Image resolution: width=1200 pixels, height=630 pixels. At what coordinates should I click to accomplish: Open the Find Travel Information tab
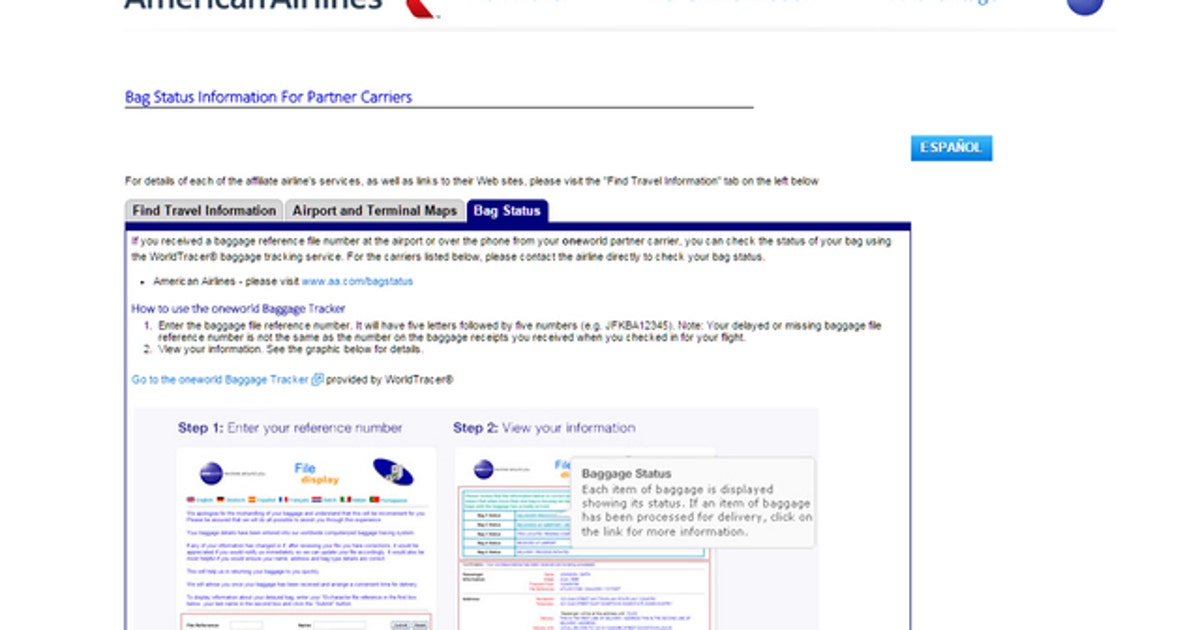tap(204, 211)
